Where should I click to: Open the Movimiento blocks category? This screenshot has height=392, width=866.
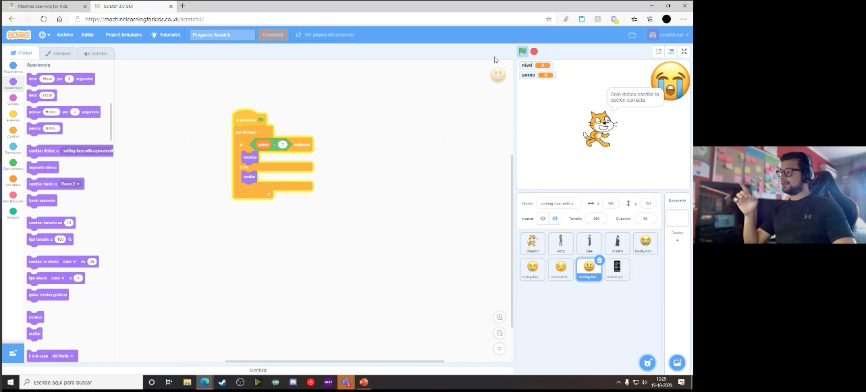[x=13, y=68]
